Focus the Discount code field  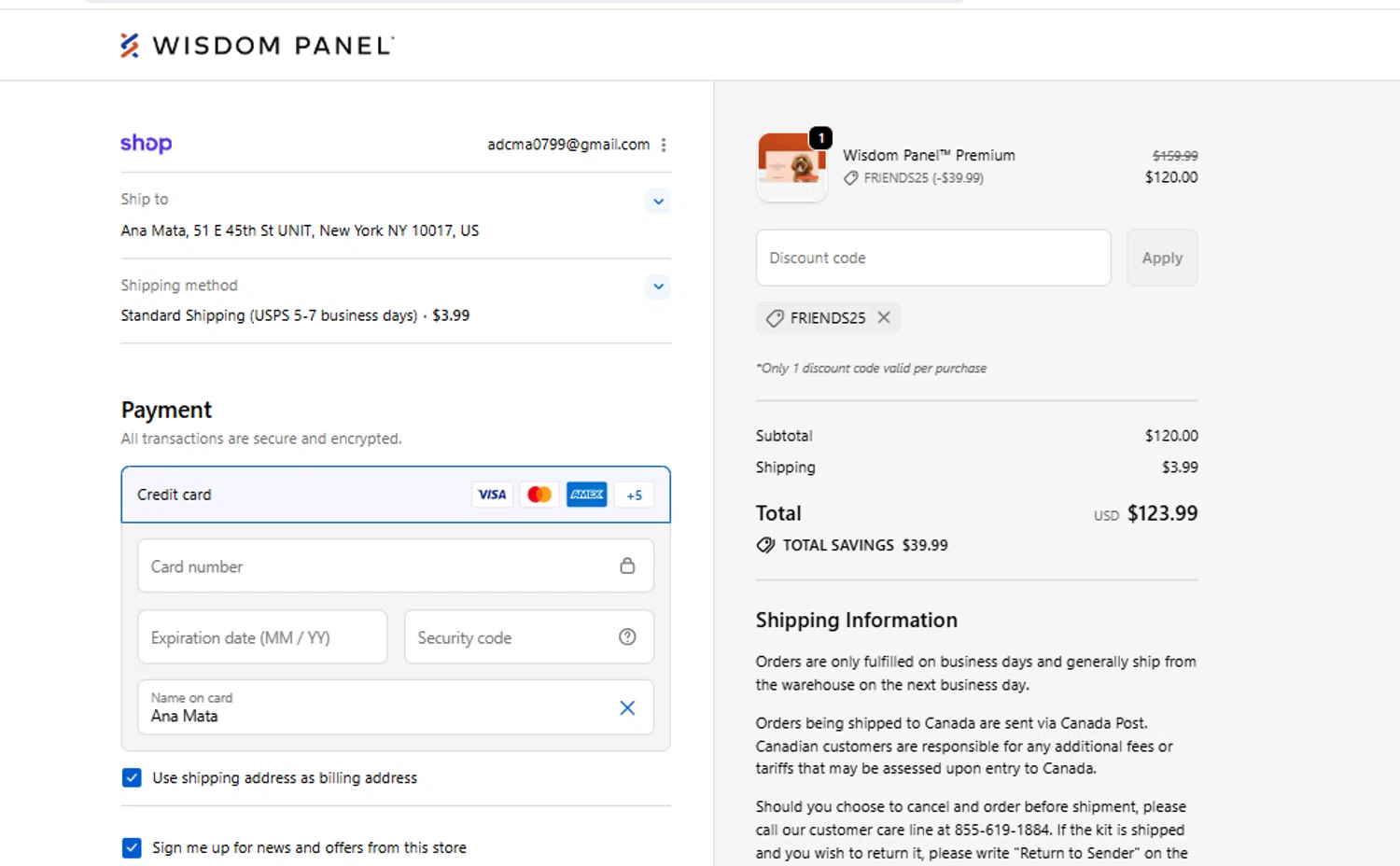coord(933,258)
